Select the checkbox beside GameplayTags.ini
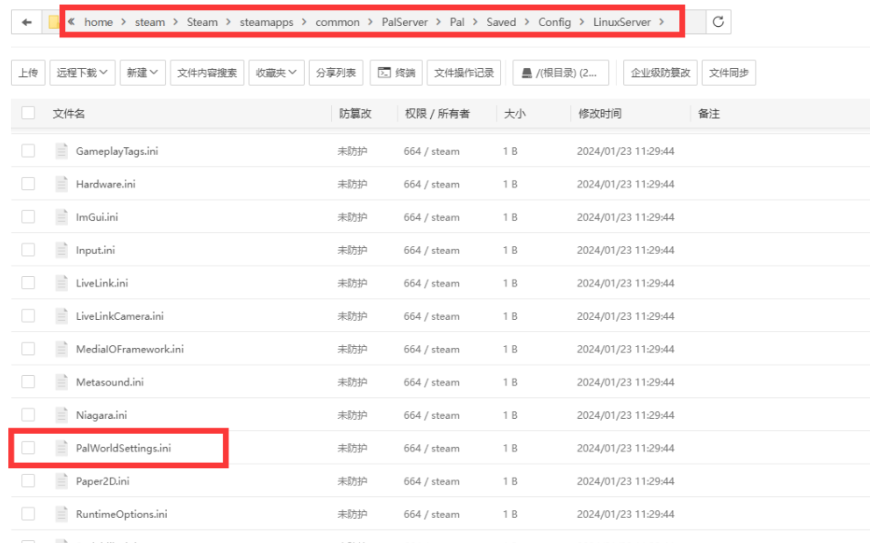 click(x=28, y=151)
